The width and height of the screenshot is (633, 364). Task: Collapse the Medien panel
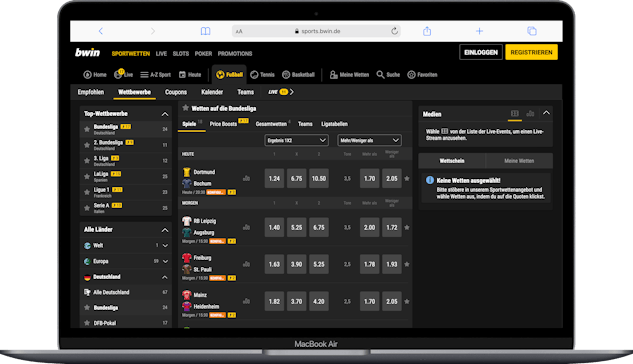click(546, 113)
